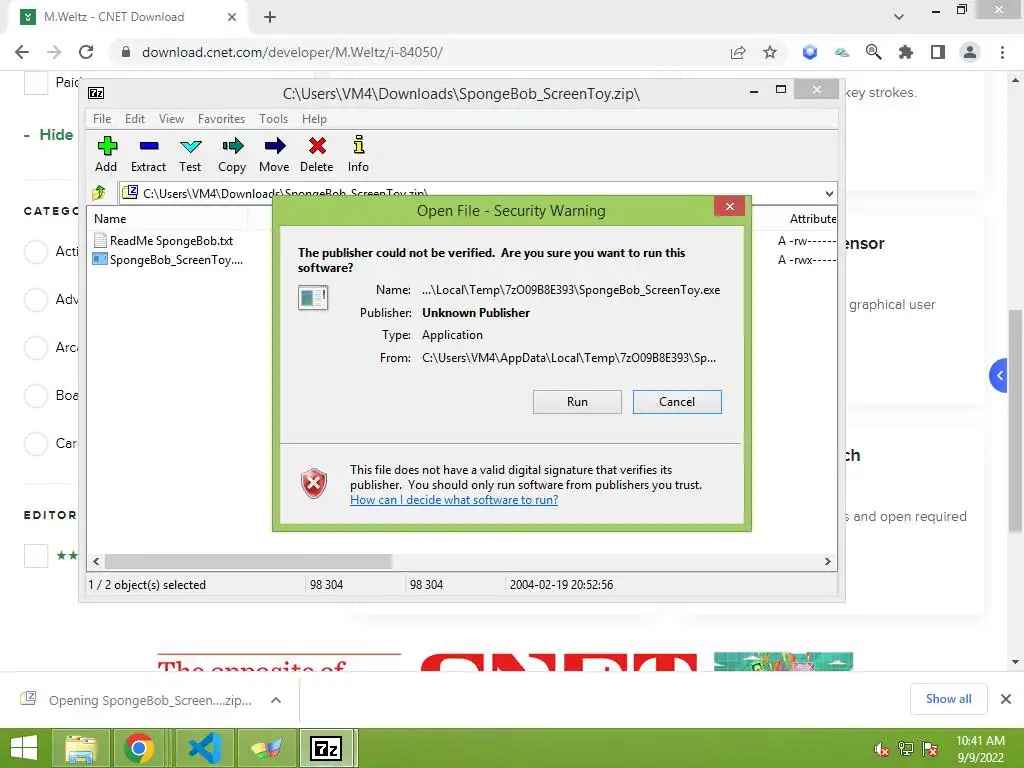The image size is (1024, 768).
Task: Reload the CNET page
Action: [86, 52]
